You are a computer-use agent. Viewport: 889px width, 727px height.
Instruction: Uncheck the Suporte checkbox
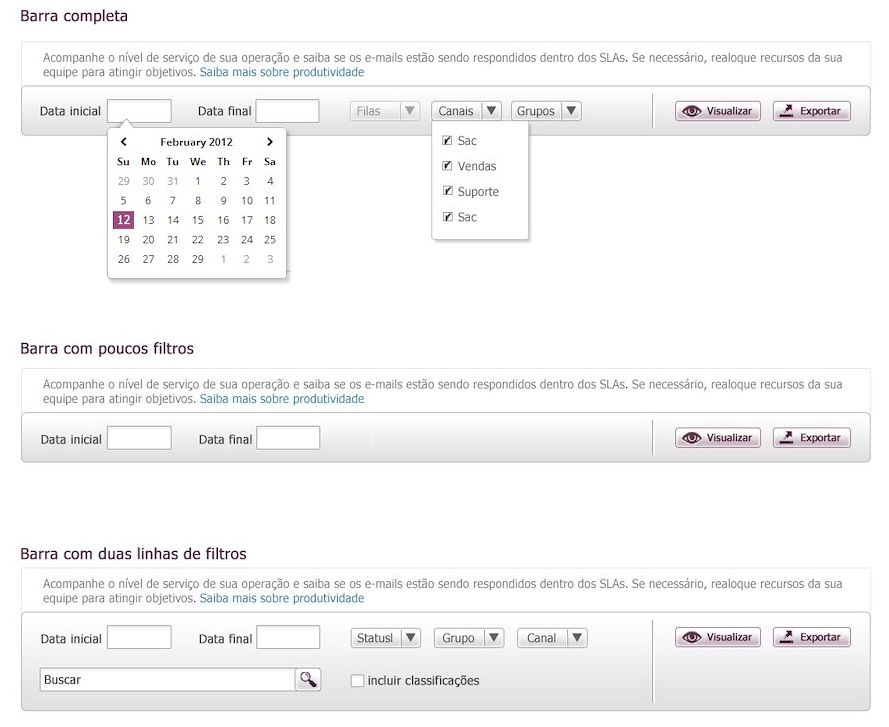coord(447,191)
